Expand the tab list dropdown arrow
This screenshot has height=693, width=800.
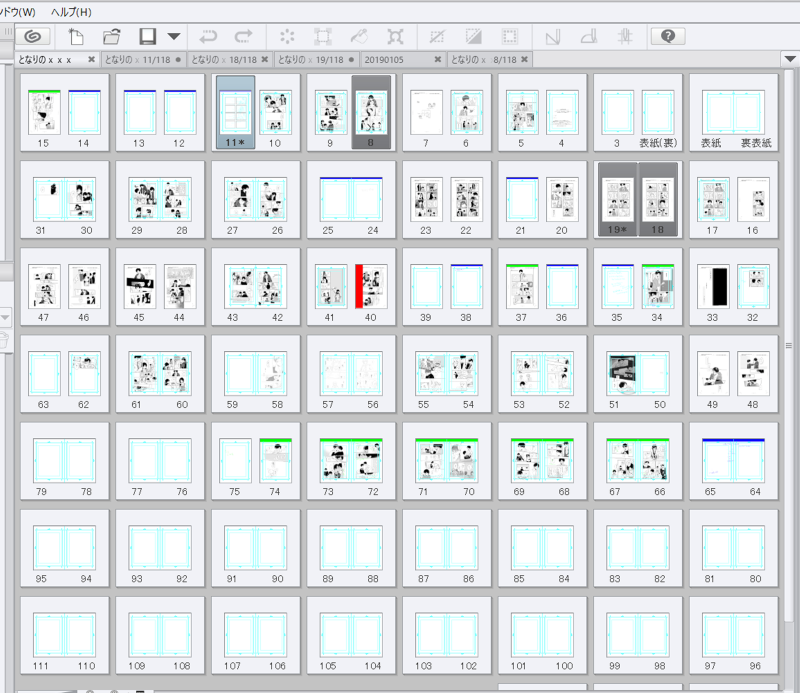coord(790,59)
